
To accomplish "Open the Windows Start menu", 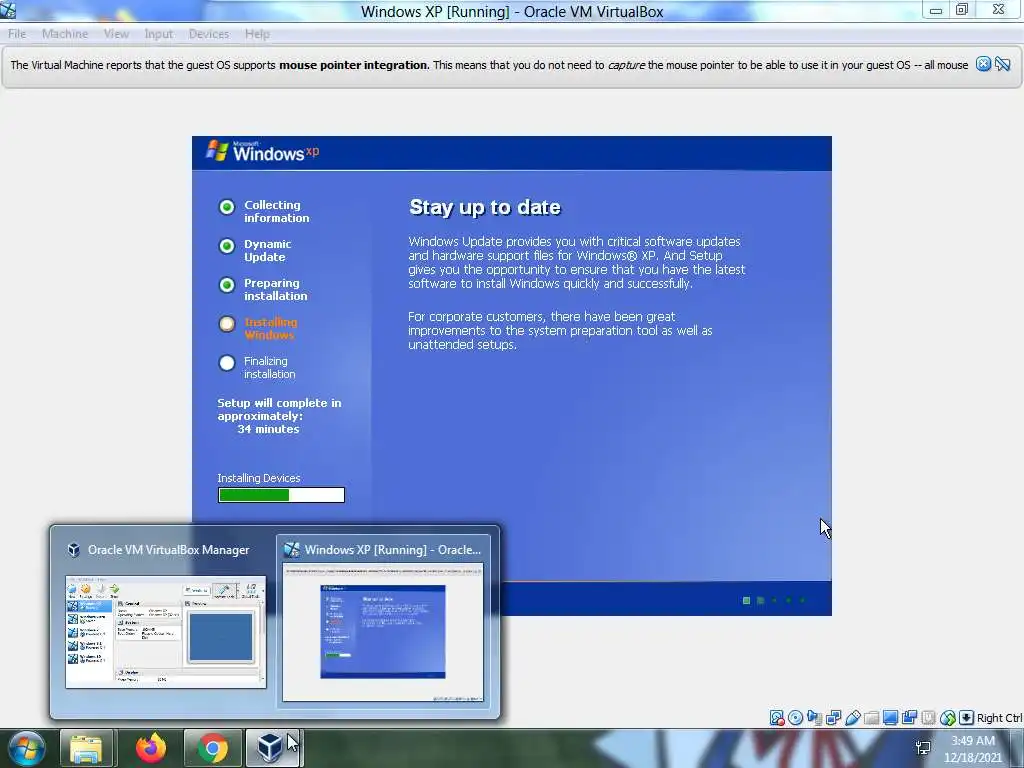I will coord(26,748).
